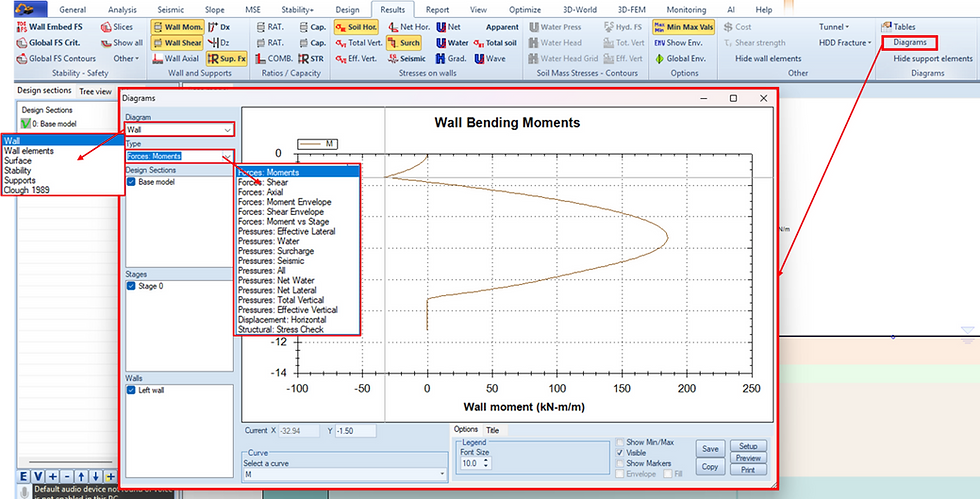
Task: Click the Print button
Action: [x=748, y=470]
